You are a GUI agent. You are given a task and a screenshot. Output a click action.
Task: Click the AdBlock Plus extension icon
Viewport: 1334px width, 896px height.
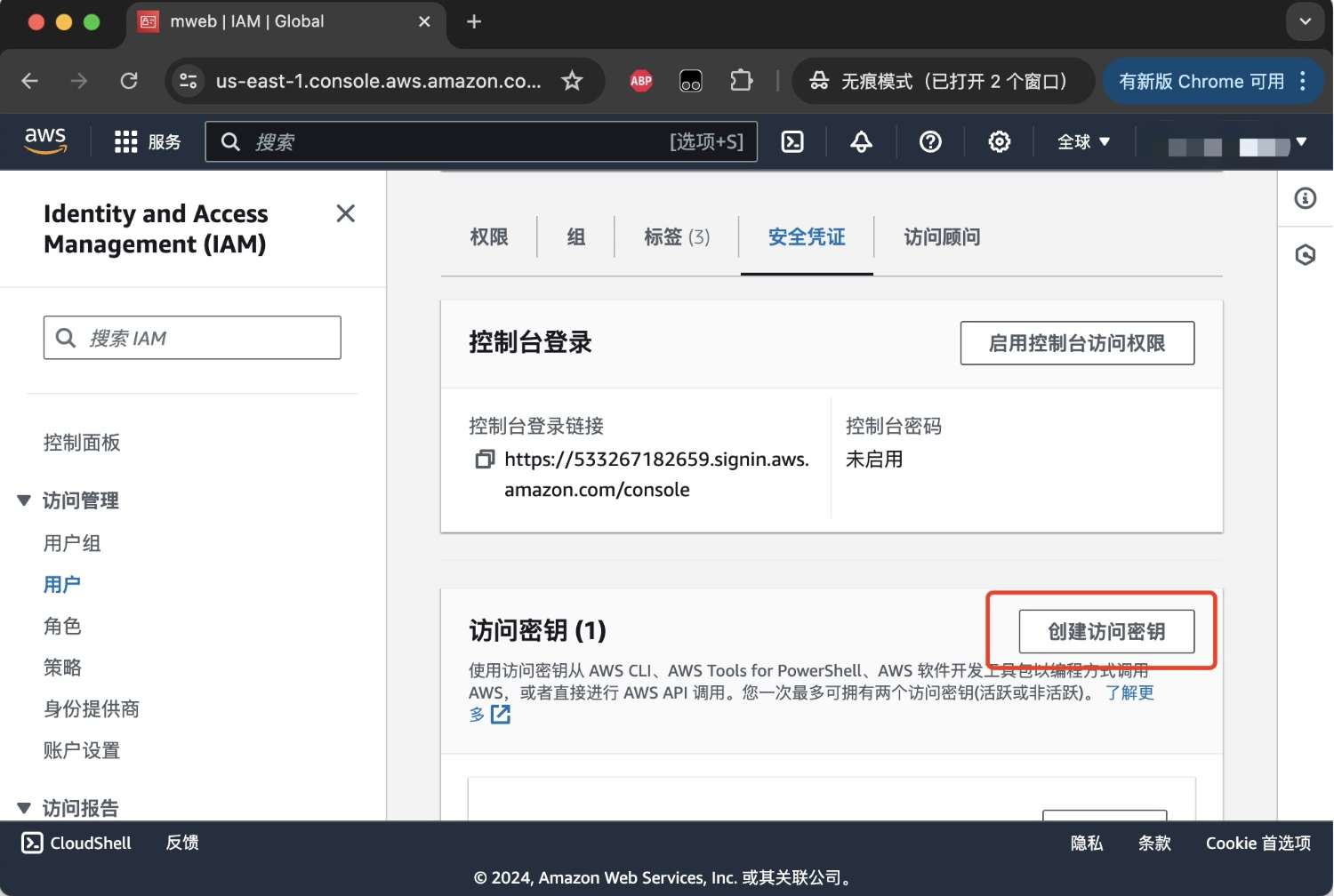(641, 81)
